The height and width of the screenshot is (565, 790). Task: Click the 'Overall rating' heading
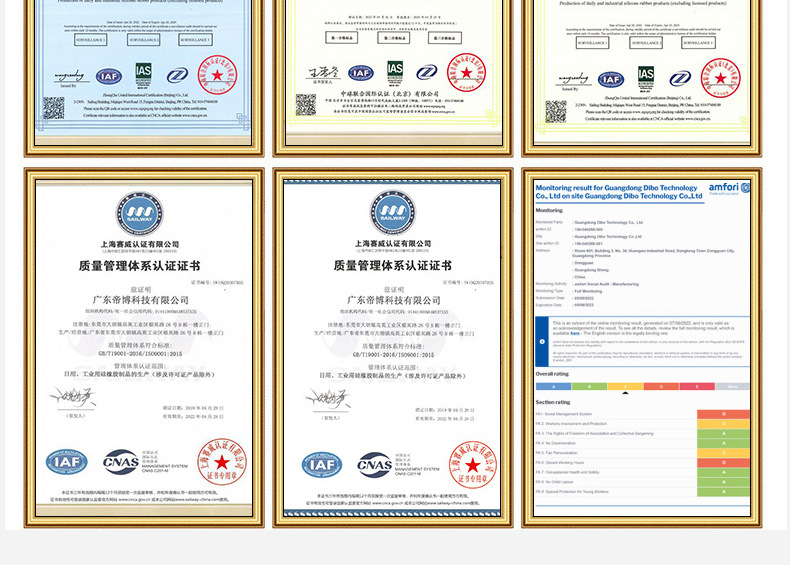(x=552, y=374)
